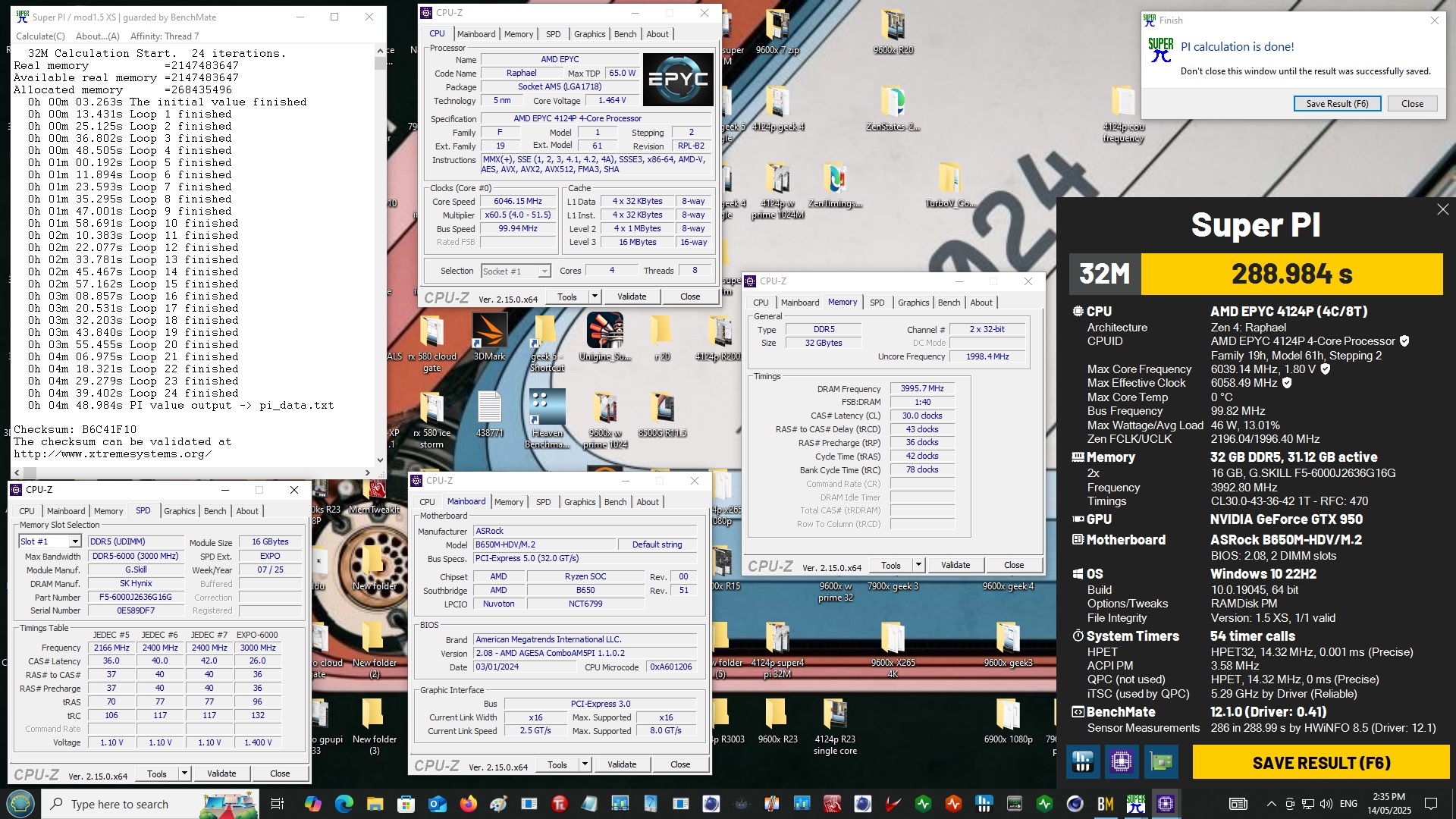The width and height of the screenshot is (1456, 819).
Task: Launch Microsoft Edge from taskbar
Action: 344,804
